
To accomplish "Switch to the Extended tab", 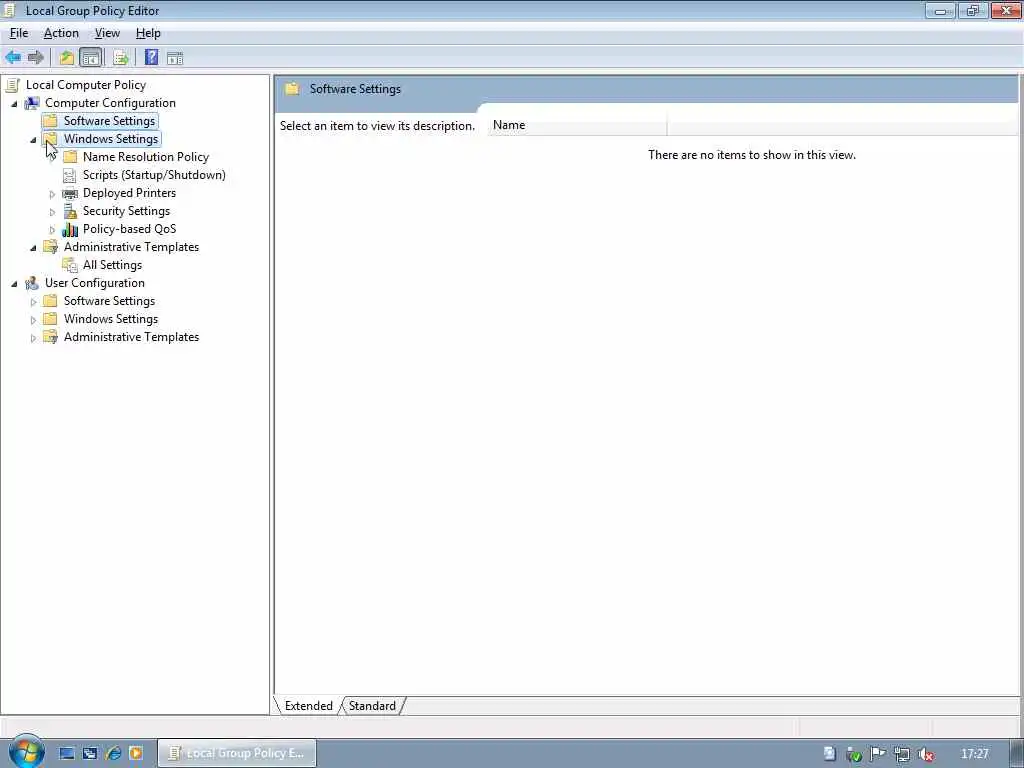I will coord(308,706).
